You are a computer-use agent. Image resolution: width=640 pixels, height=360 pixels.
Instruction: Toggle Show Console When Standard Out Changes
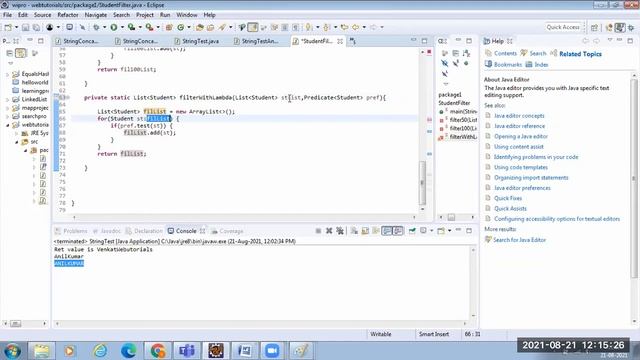coord(387,231)
